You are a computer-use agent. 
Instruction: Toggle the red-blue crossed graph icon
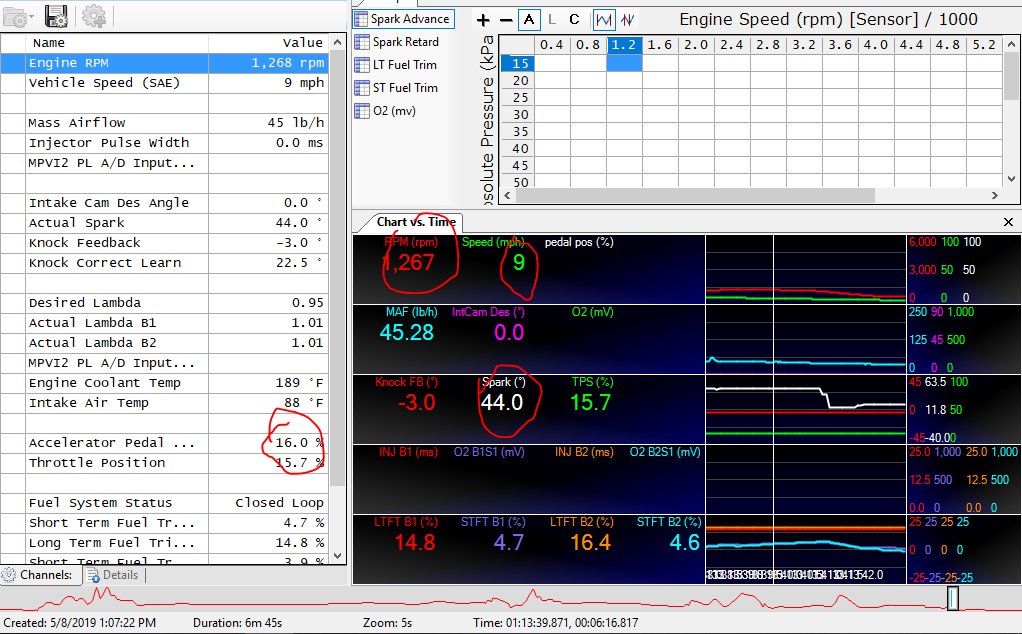click(628, 20)
